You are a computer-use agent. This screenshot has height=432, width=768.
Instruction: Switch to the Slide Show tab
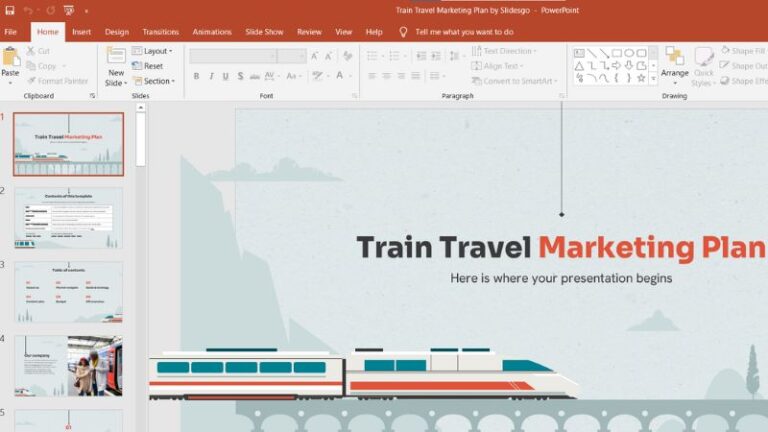[x=264, y=32]
